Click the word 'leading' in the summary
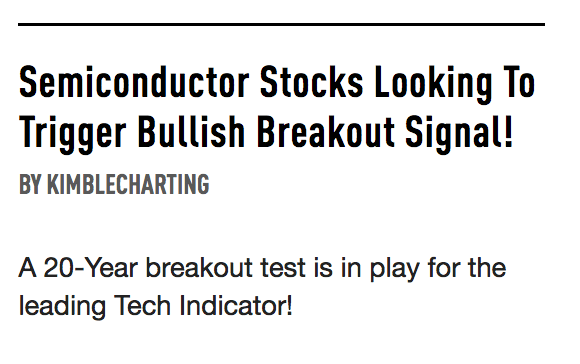 tap(63, 307)
